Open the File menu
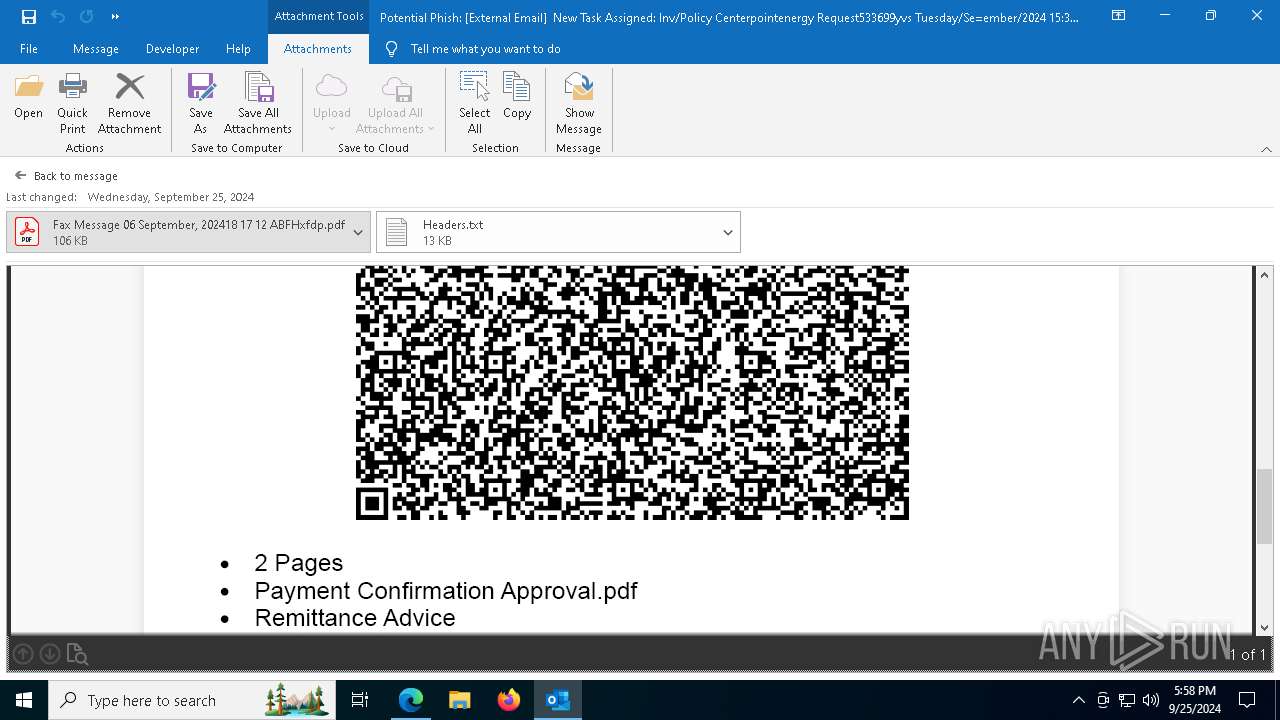 [29, 48]
